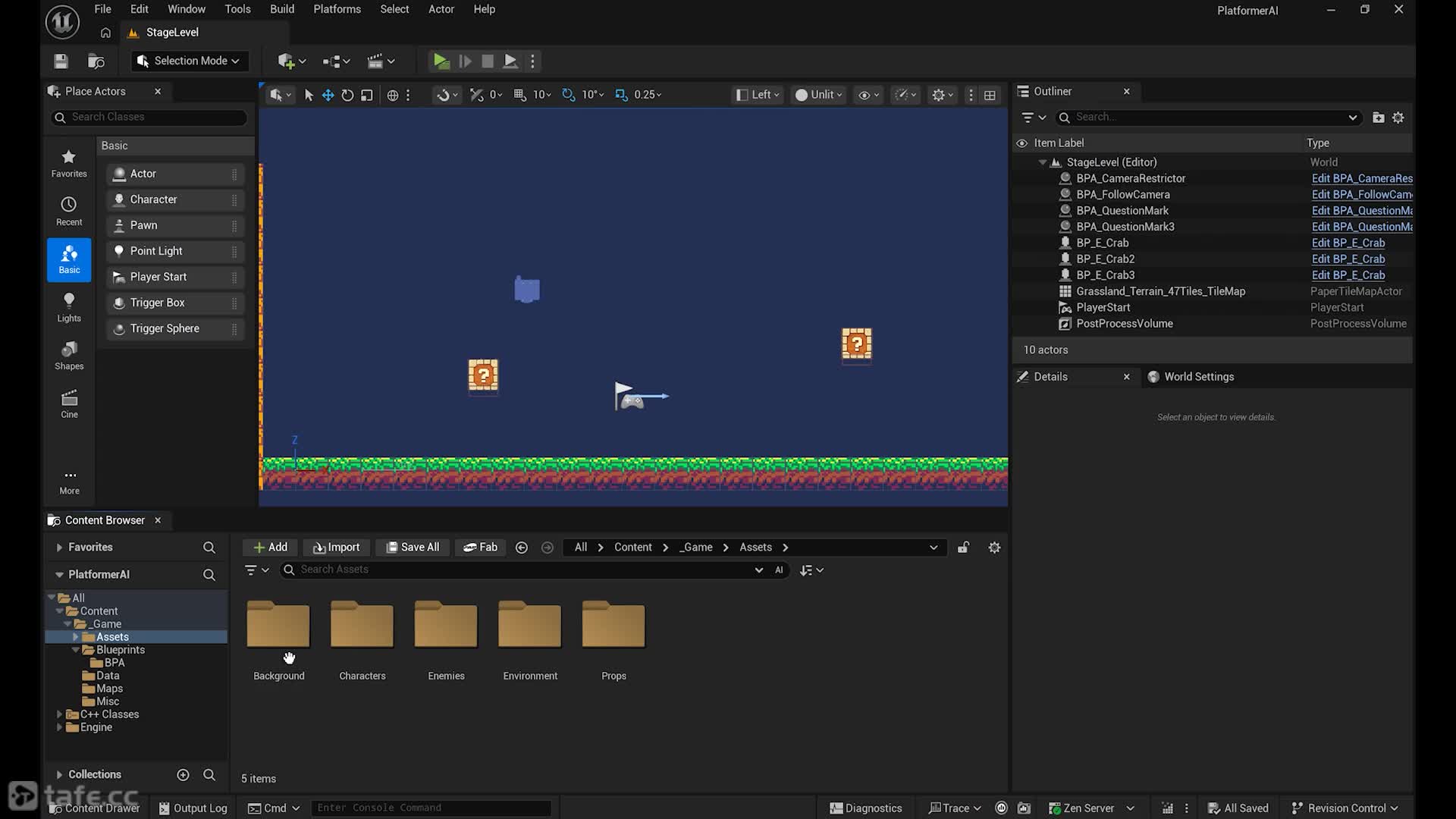This screenshot has height=819, width=1456.
Task: Click Import button in Content Browser
Action: pyautogui.click(x=336, y=548)
